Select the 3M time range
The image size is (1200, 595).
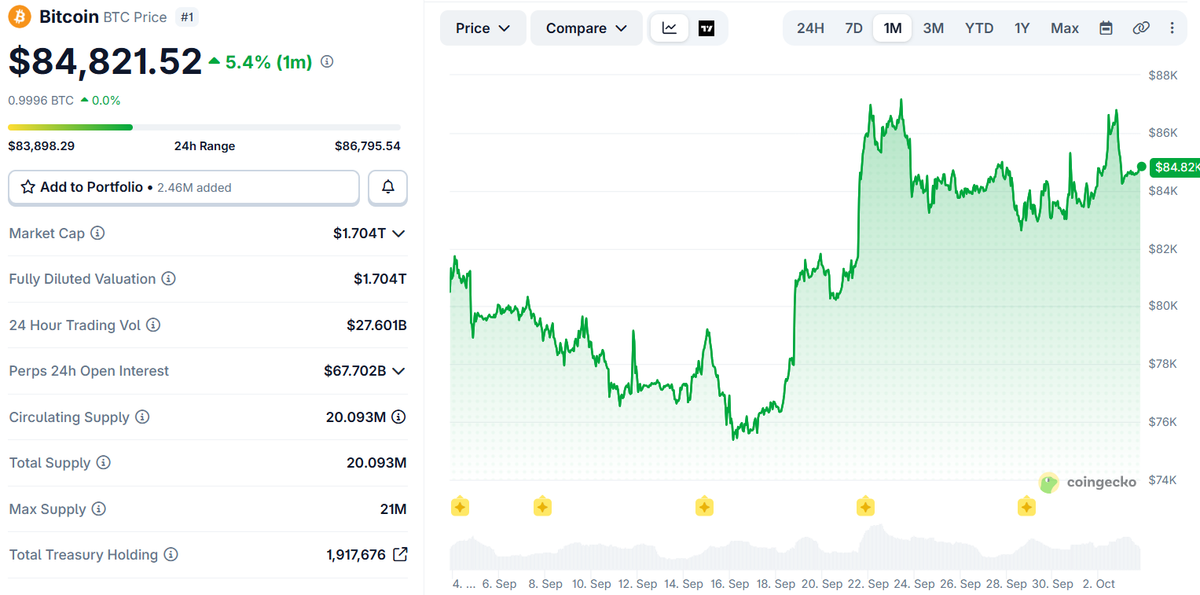coord(933,28)
